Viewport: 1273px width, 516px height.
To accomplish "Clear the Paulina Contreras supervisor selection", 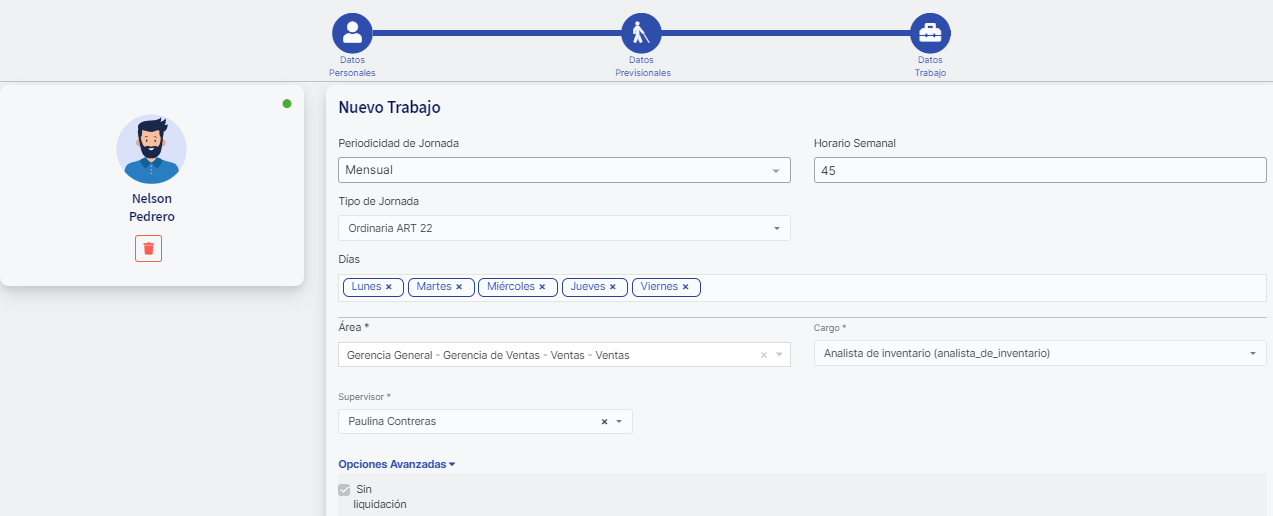I will (x=604, y=422).
